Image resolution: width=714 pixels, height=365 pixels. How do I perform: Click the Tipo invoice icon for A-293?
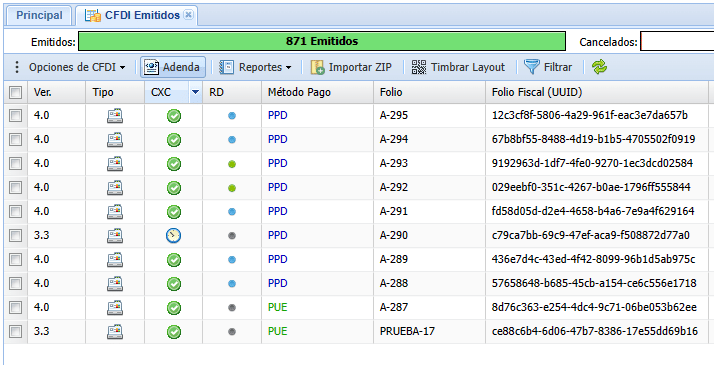click(x=115, y=163)
